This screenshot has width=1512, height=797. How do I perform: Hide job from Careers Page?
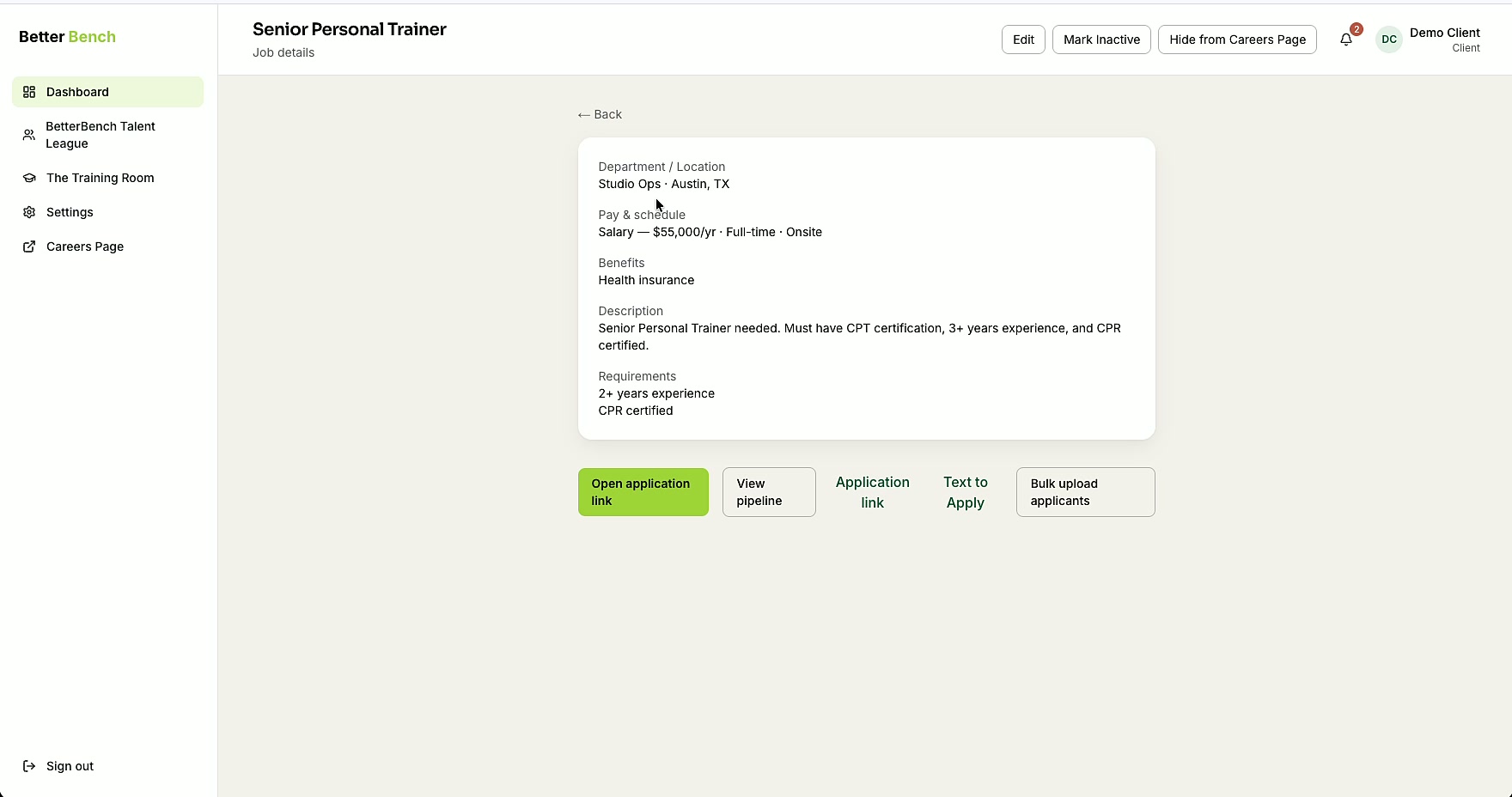[x=1237, y=40]
